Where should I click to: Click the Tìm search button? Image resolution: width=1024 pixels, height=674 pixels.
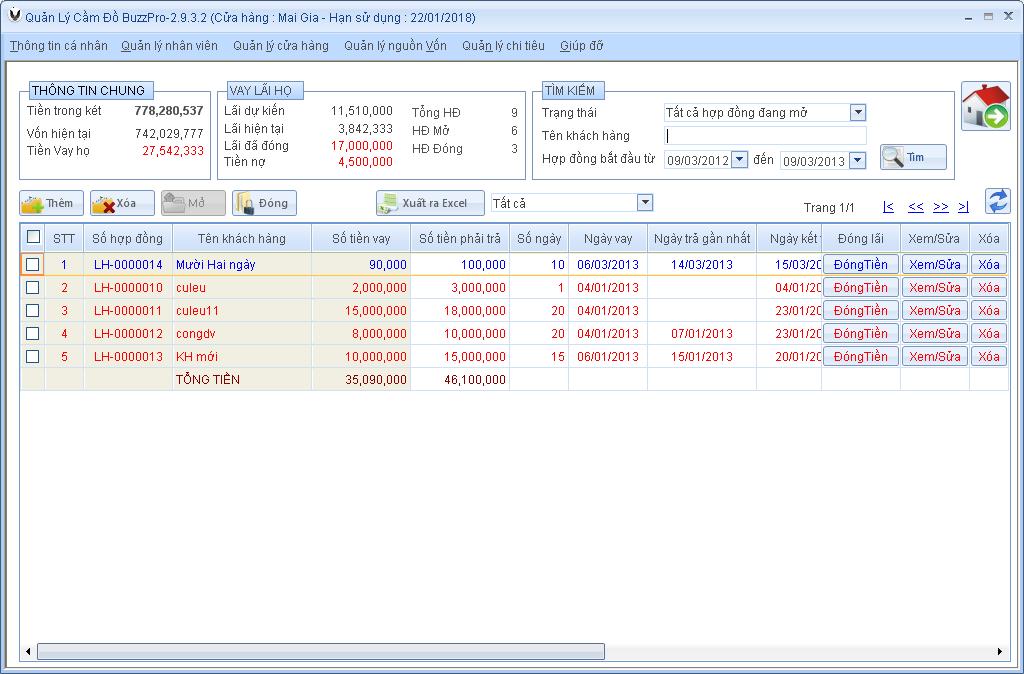(x=913, y=157)
